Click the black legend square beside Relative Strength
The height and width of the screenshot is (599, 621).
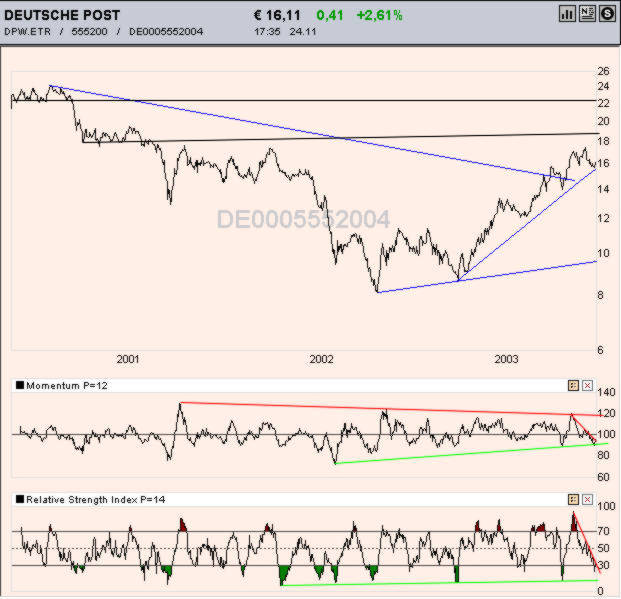(x=20, y=499)
